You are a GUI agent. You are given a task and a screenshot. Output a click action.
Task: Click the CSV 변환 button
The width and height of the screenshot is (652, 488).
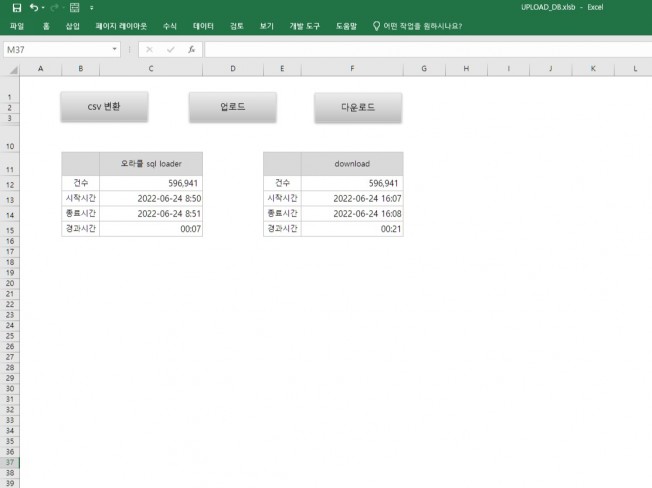point(104,107)
